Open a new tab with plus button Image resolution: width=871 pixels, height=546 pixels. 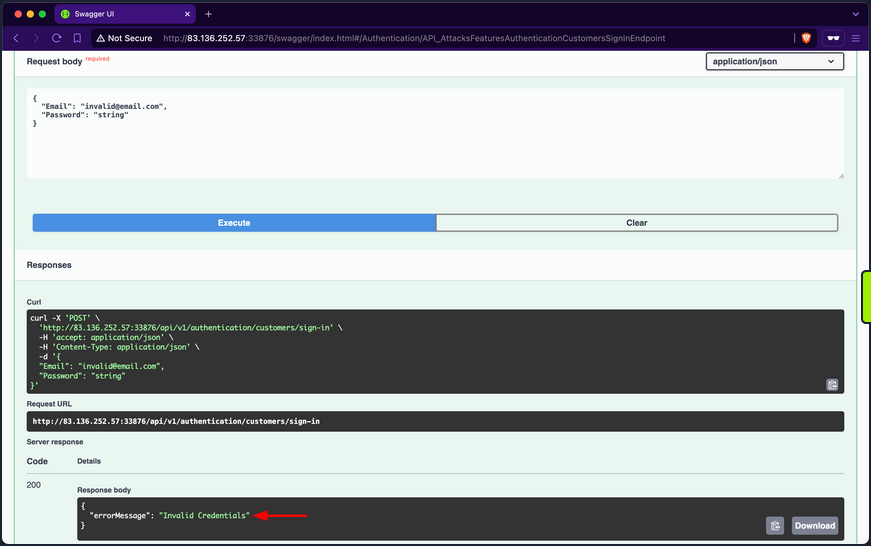click(209, 14)
